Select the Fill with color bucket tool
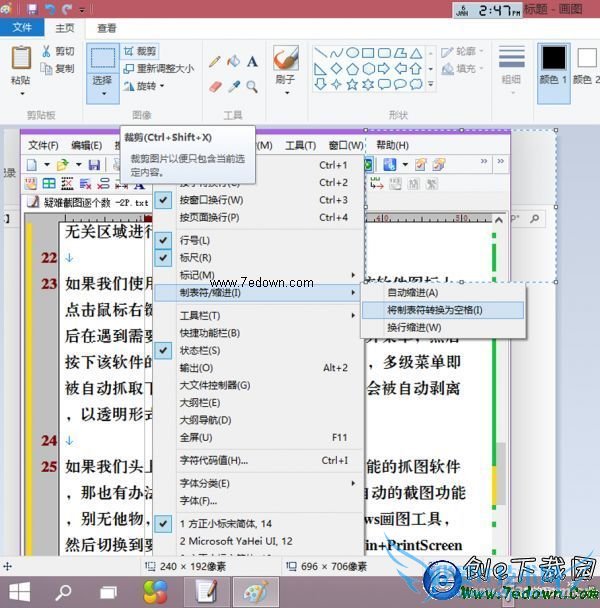600x608 pixels. click(234, 61)
